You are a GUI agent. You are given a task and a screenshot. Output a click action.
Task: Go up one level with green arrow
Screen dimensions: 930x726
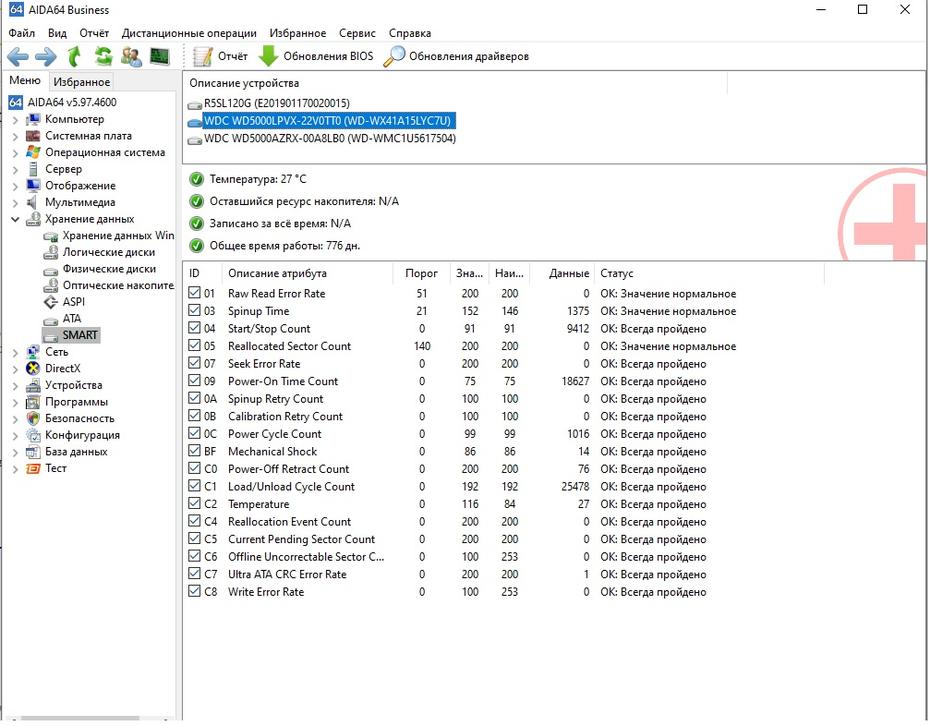[74, 57]
